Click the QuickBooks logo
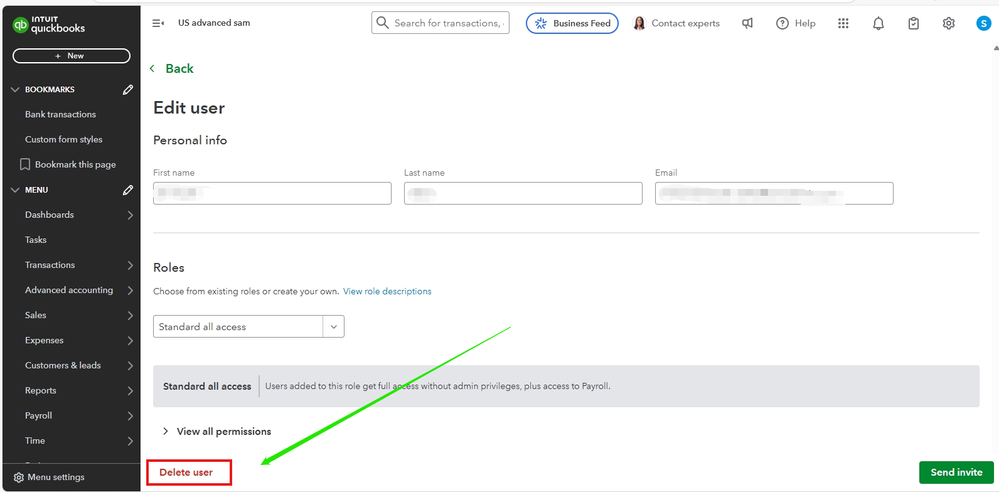 pyautogui.click(x=48, y=25)
